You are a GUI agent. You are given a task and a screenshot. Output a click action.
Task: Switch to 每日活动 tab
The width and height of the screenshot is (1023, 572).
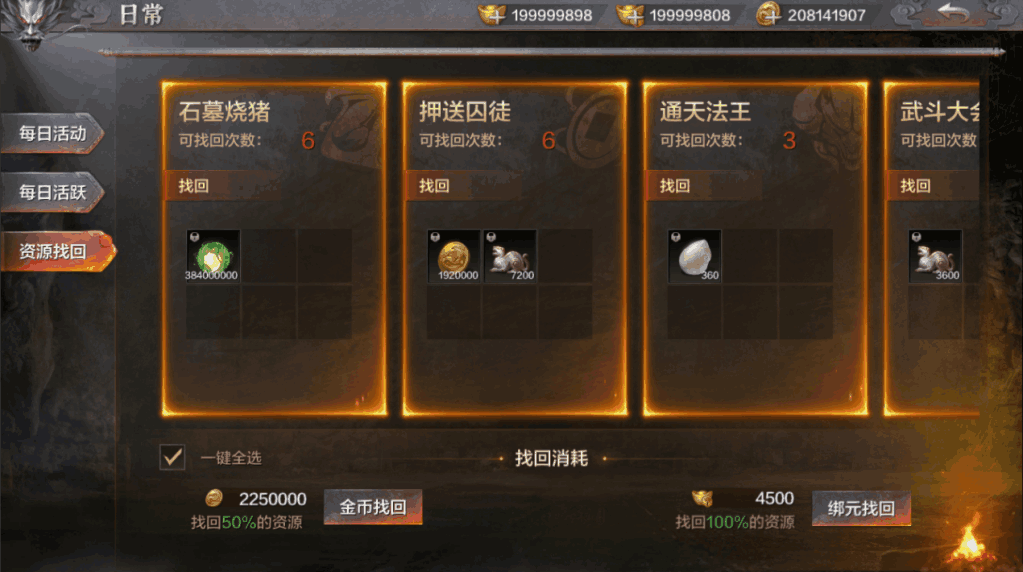click(x=52, y=134)
